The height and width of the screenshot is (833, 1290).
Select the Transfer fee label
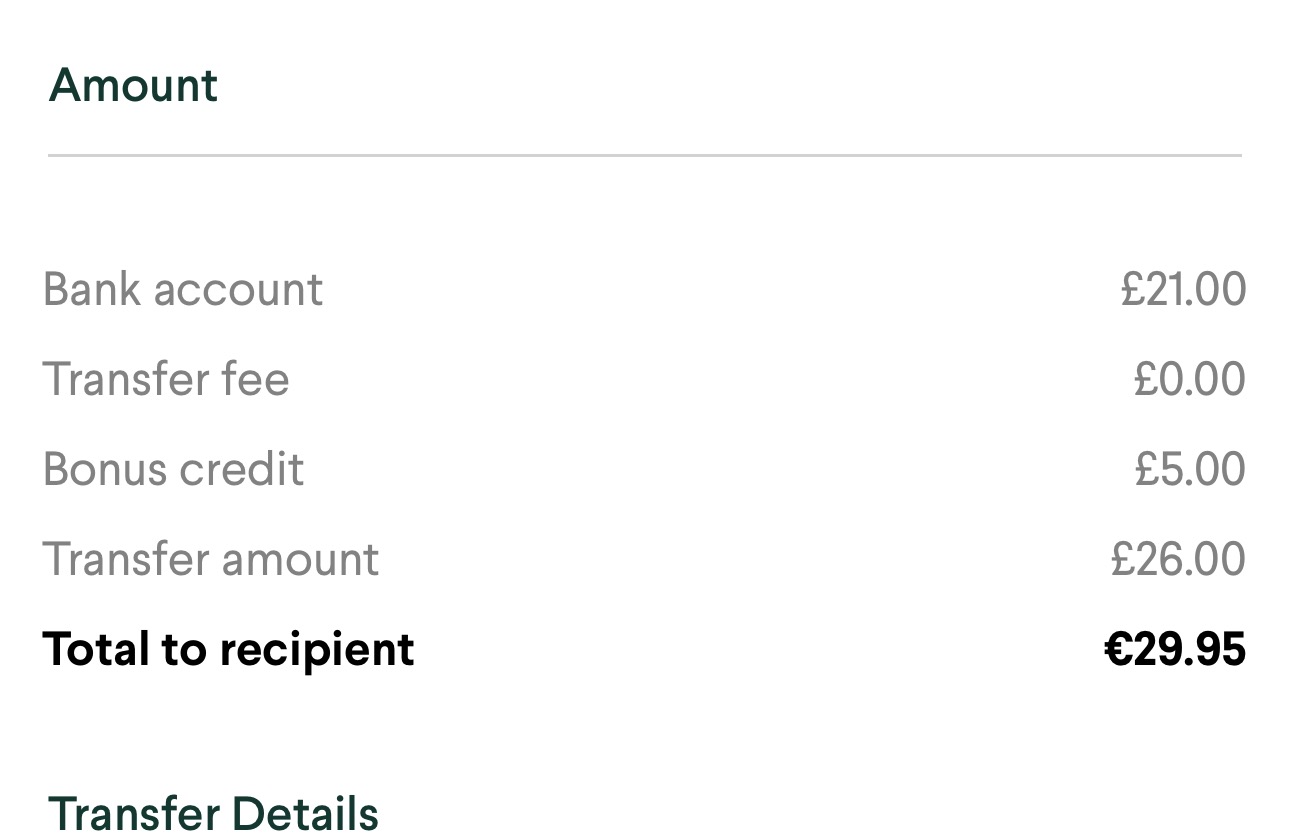[166, 379]
